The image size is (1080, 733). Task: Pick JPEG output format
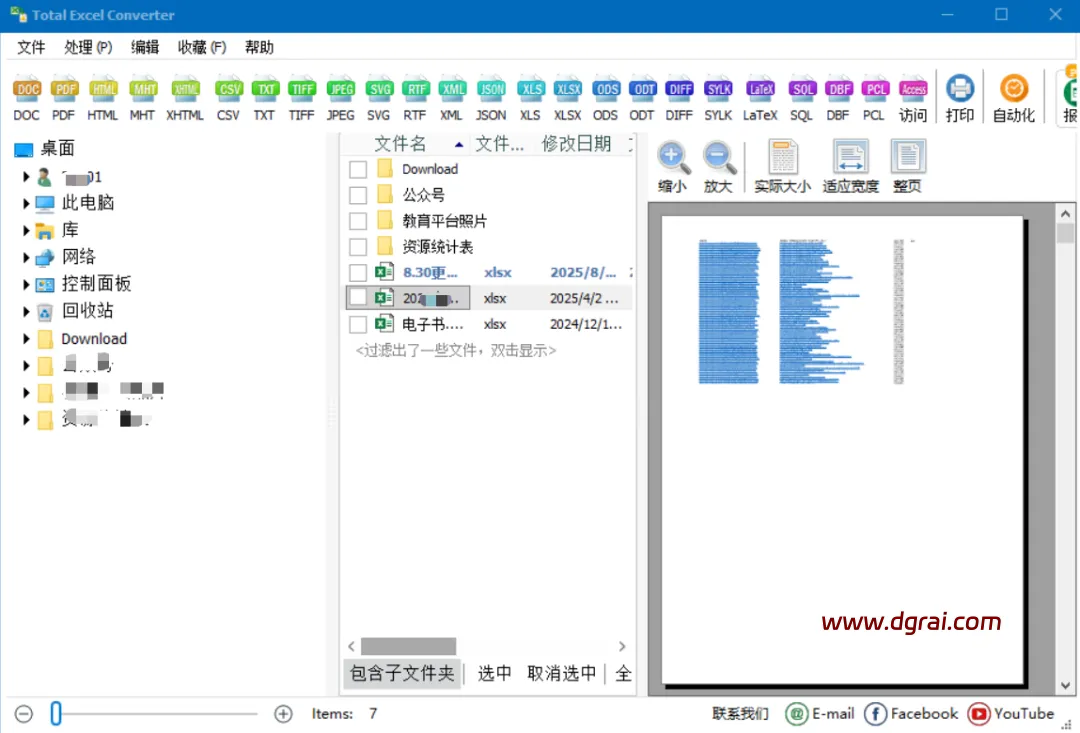(341, 98)
